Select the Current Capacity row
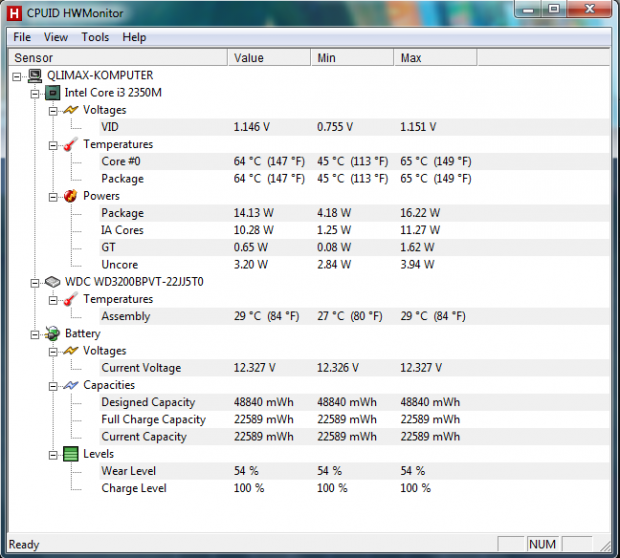Image resolution: width=620 pixels, height=558 pixels. [x=354, y=437]
